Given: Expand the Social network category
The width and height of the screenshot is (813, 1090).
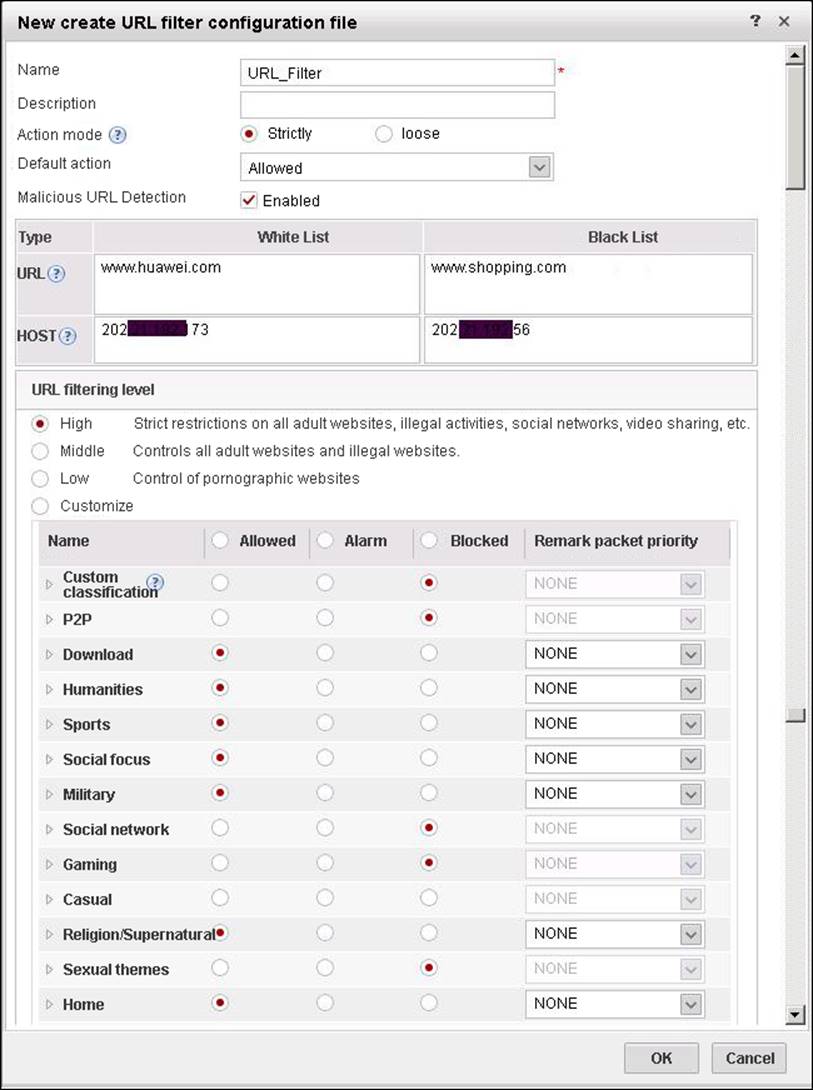Looking at the screenshot, I should tap(50, 830).
